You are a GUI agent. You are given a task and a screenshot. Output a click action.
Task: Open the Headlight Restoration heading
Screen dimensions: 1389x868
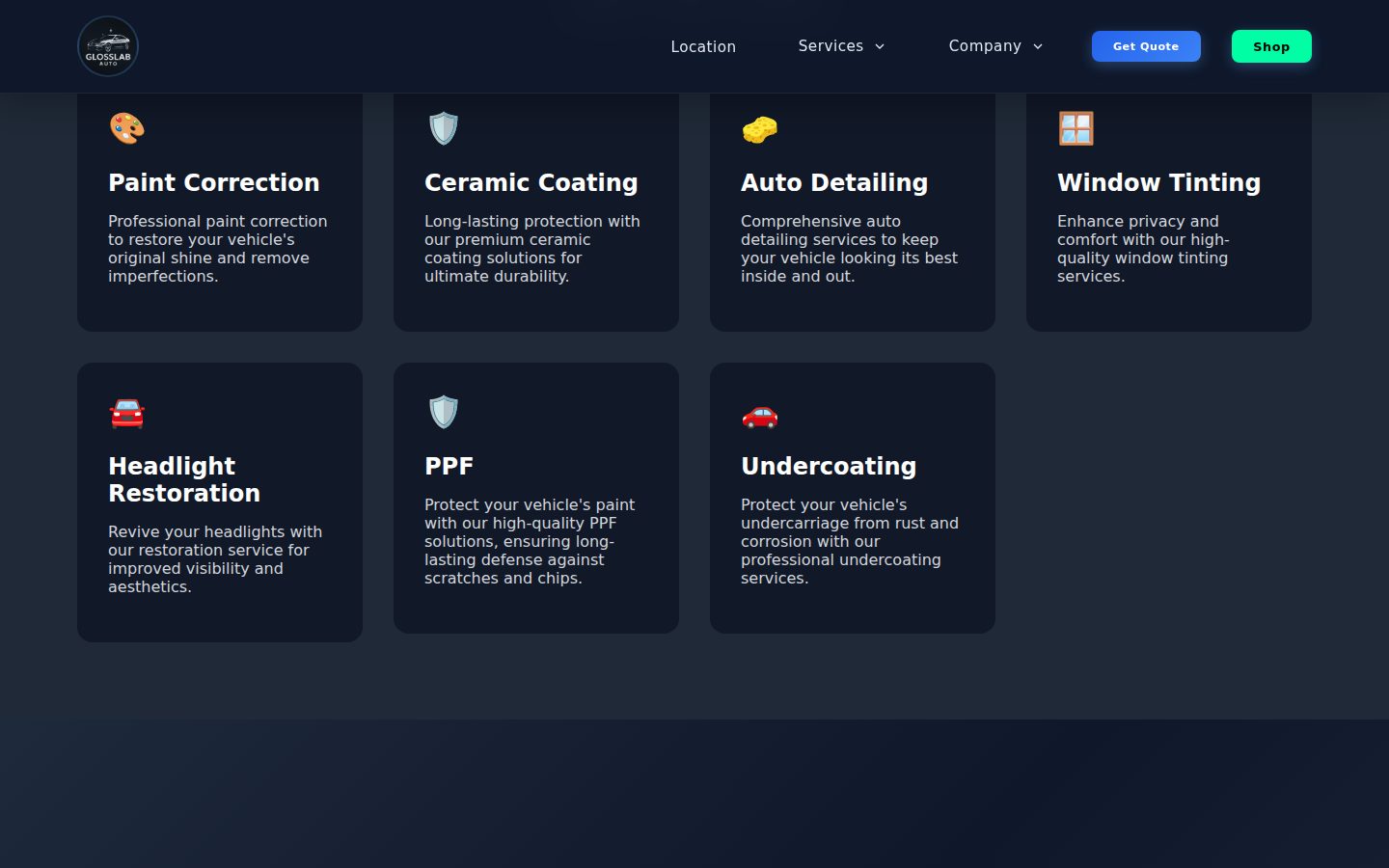point(184,479)
